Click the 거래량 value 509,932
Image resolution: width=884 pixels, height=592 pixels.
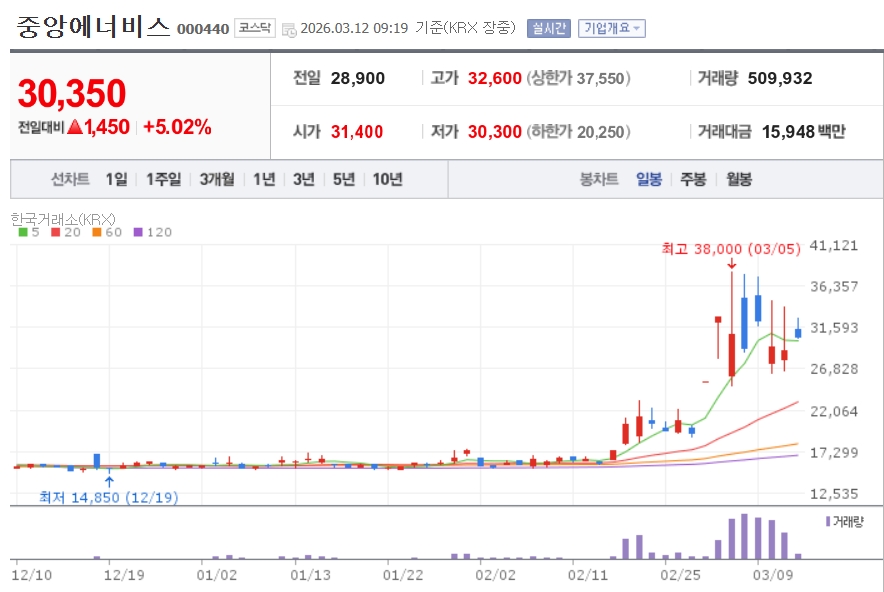[780, 78]
